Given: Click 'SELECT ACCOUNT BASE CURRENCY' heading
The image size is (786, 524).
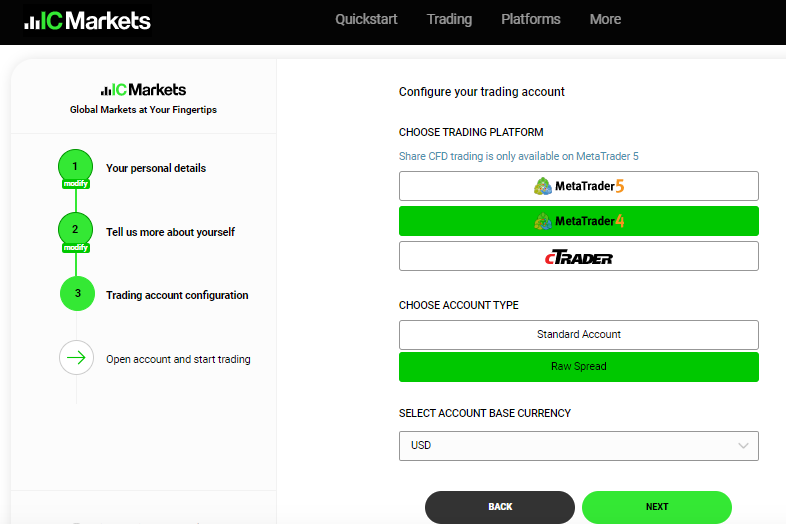Looking at the screenshot, I should [x=485, y=413].
